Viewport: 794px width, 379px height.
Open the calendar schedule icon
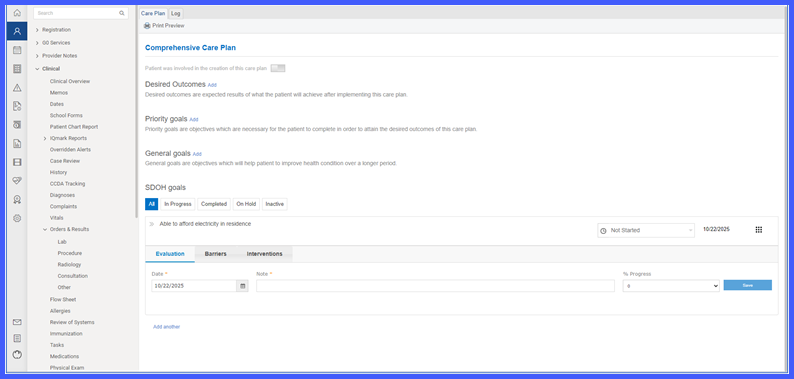point(17,50)
